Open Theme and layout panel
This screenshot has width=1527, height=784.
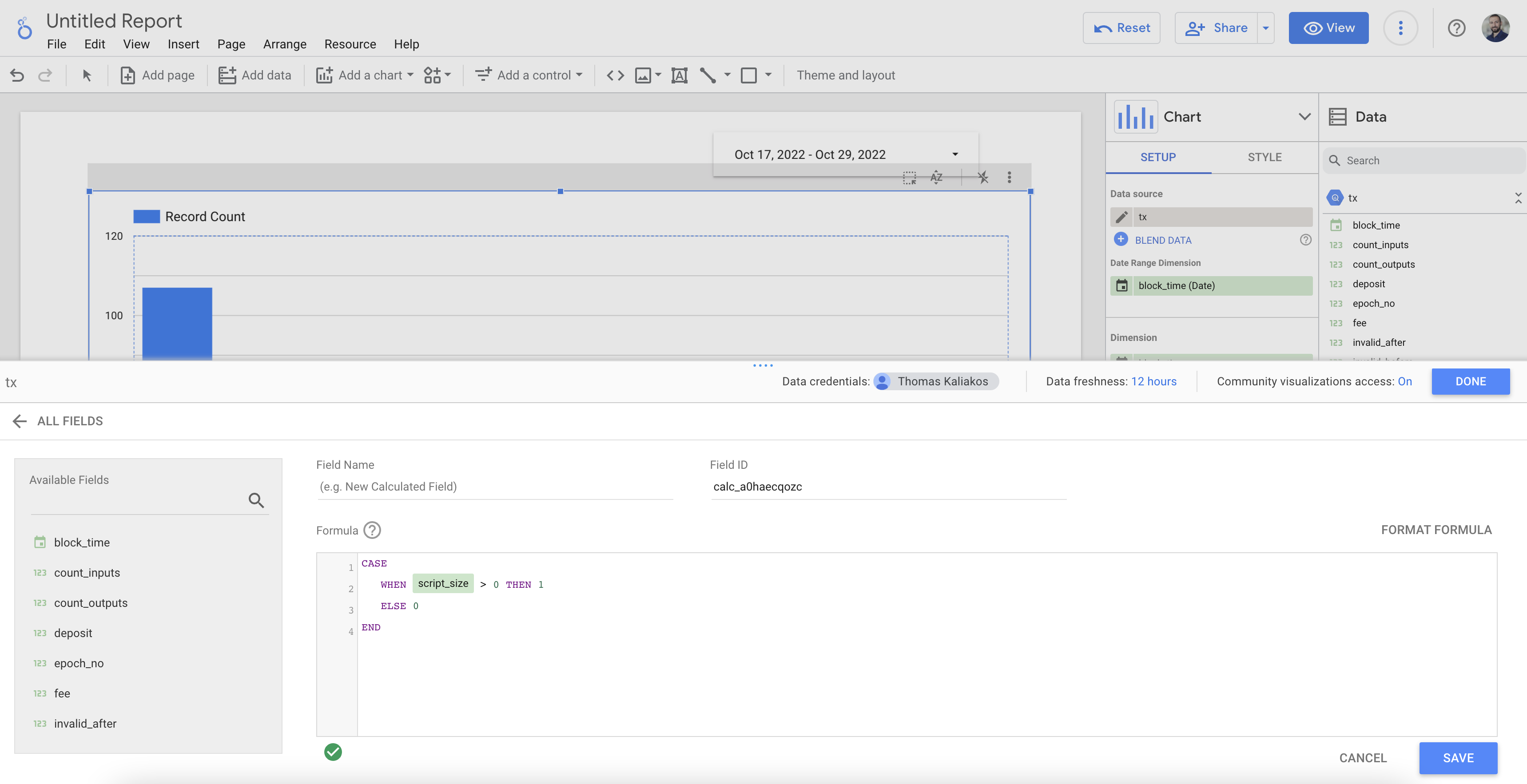(x=846, y=75)
